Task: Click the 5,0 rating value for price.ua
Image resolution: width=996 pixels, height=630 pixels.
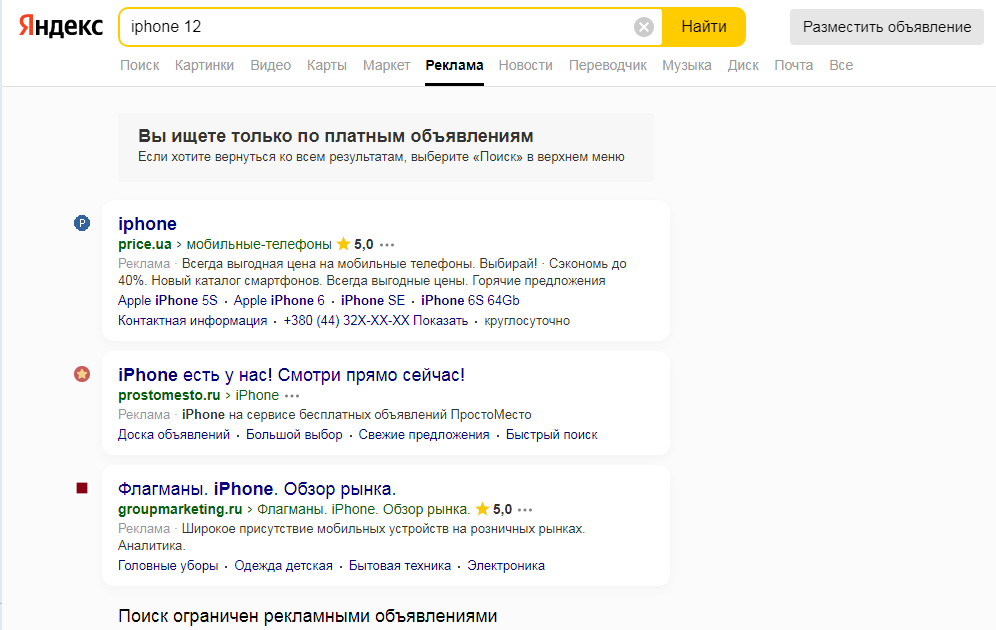Action: point(363,245)
